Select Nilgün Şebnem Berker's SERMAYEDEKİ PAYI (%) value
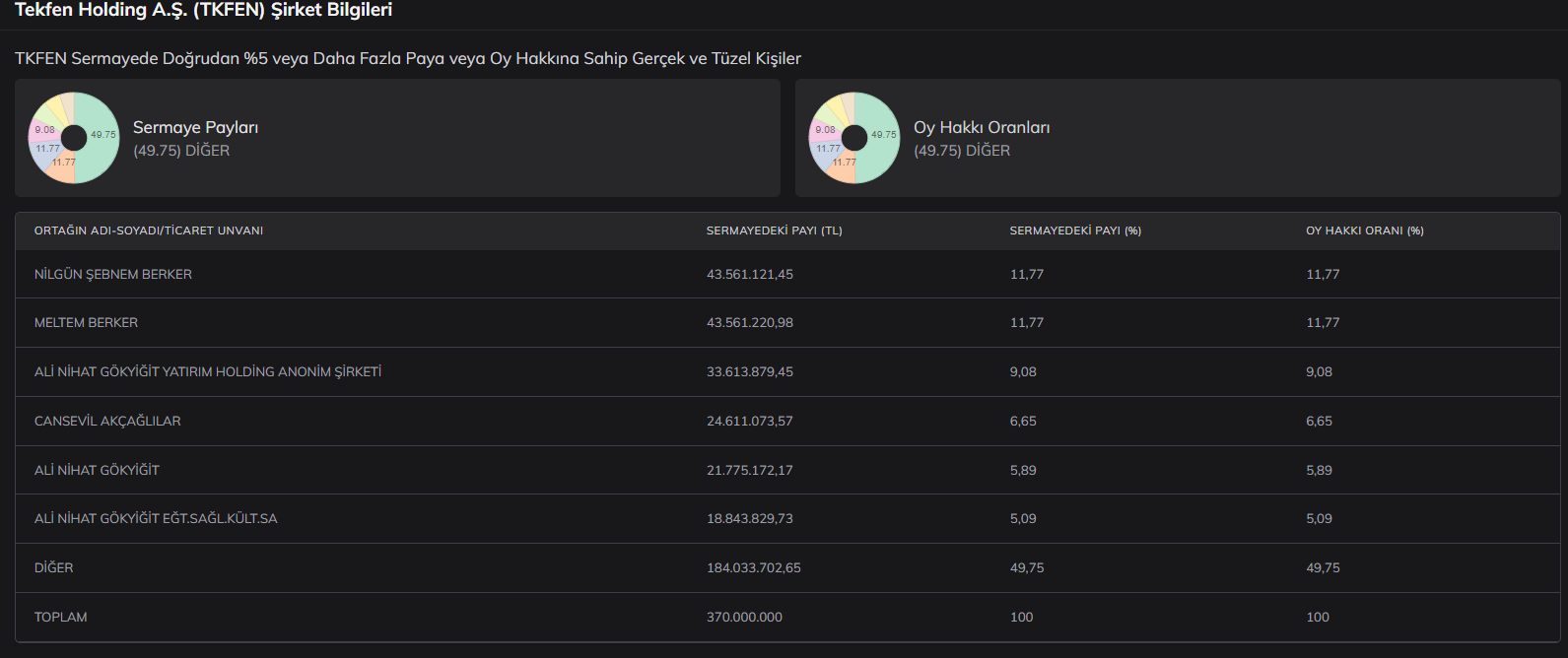1568x658 pixels. [x=1027, y=275]
